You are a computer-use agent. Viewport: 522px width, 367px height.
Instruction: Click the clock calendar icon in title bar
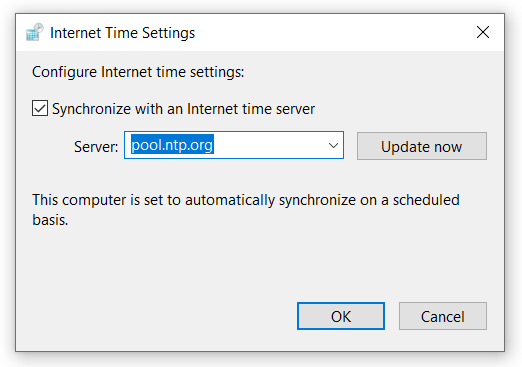click(x=35, y=32)
